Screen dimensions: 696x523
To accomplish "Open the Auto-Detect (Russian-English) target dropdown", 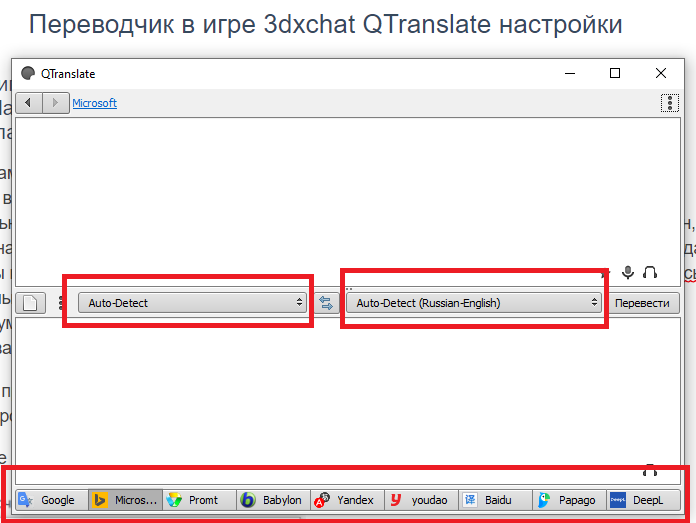I will tap(474, 303).
